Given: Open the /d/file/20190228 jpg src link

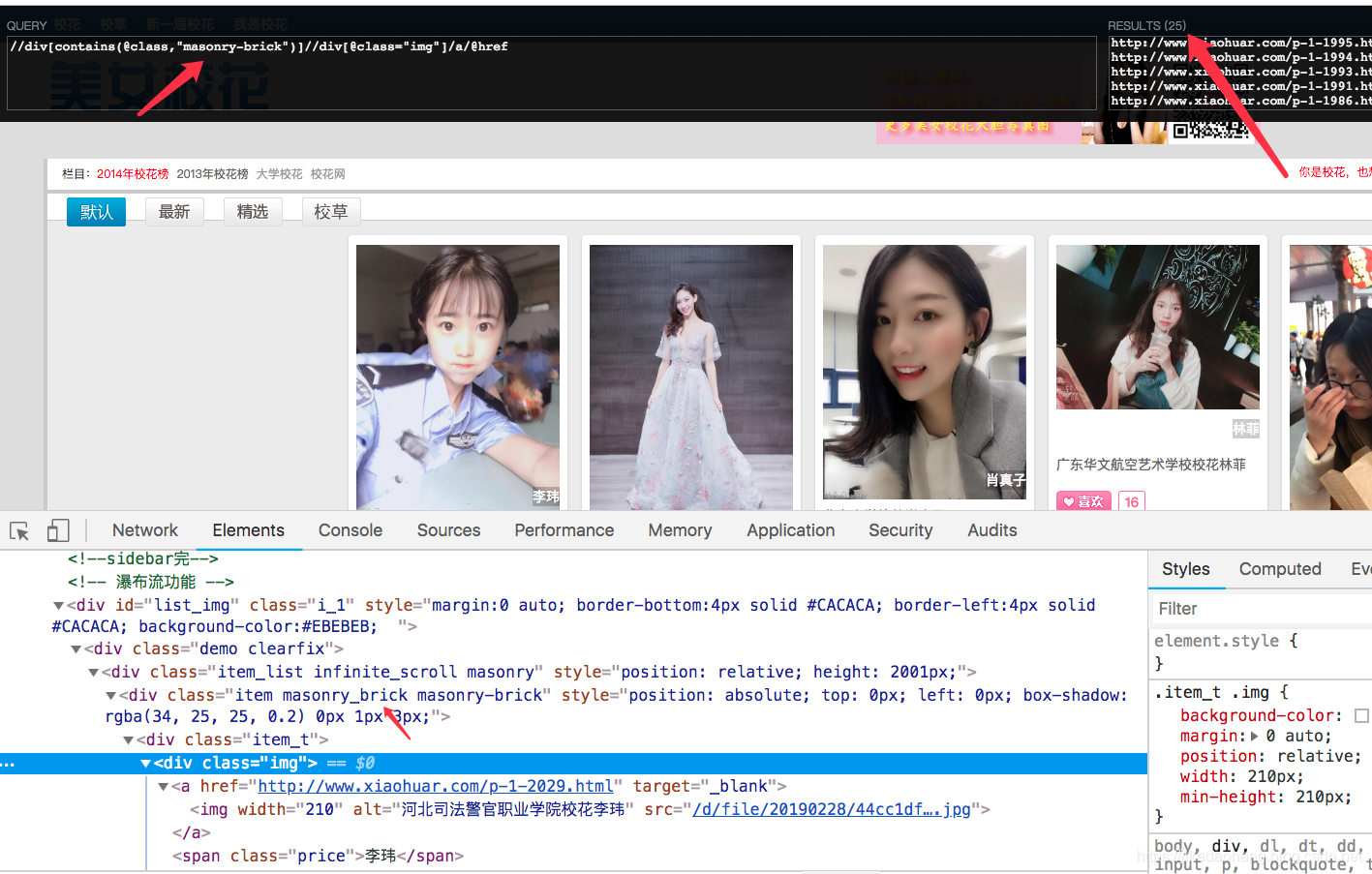Looking at the screenshot, I should pyautogui.click(x=832, y=810).
